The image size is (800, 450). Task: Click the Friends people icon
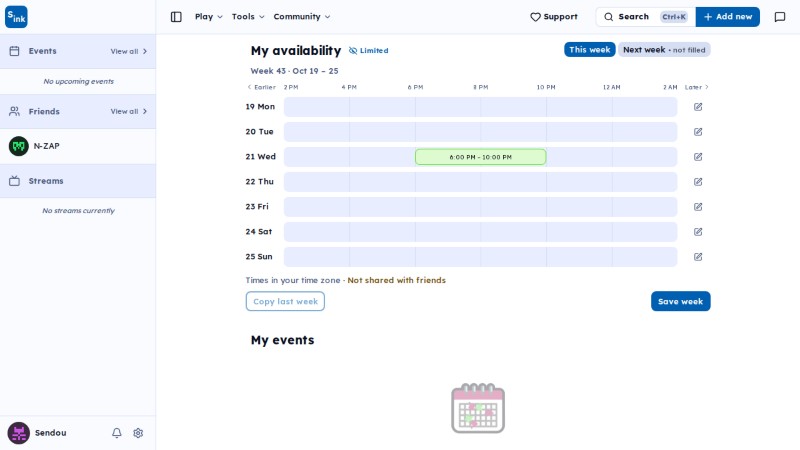pos(14,111)
